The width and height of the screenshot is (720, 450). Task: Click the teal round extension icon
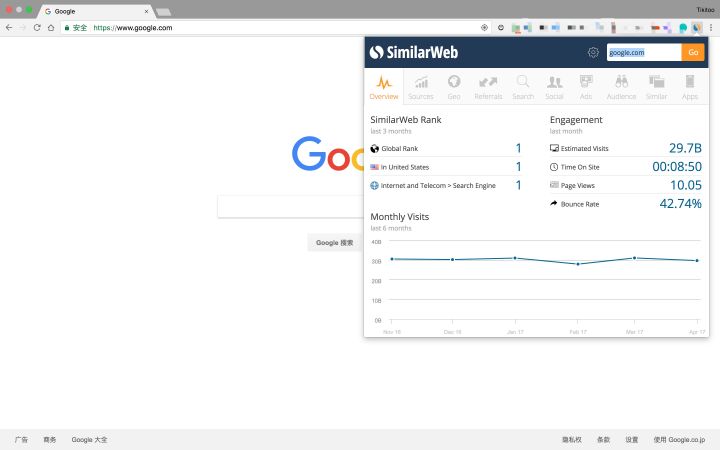pyautogui.click(x=683, y=28)
